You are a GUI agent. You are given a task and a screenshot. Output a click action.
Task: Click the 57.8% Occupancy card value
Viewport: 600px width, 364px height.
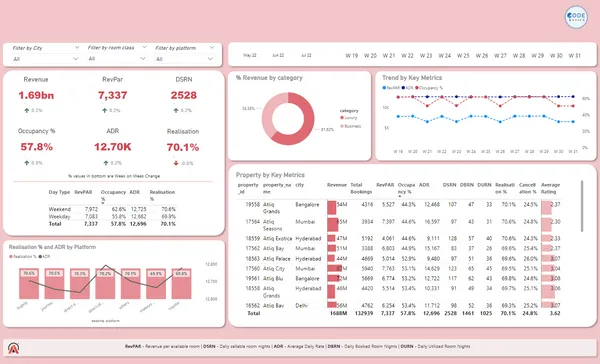(37, 147)
